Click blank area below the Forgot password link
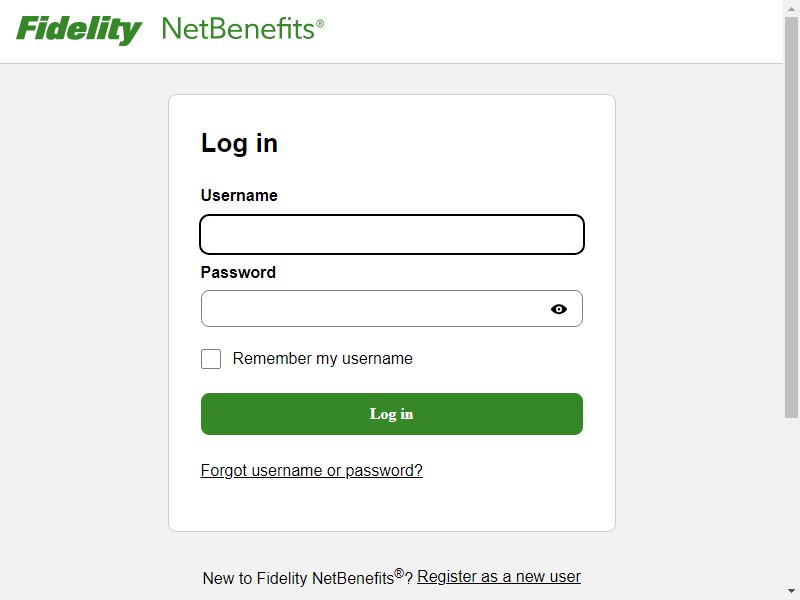 392,505
